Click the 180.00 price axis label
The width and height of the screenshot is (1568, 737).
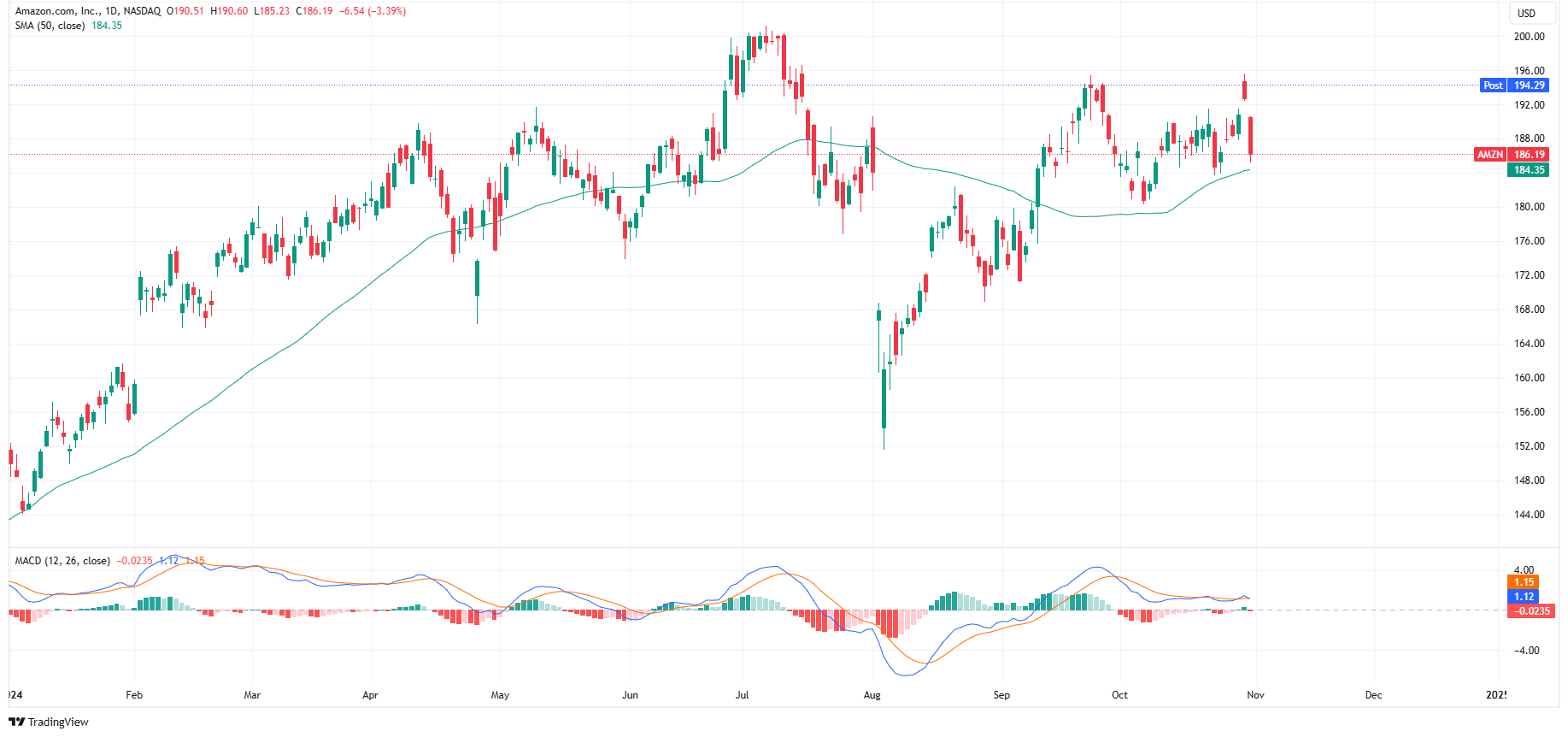1529,207
